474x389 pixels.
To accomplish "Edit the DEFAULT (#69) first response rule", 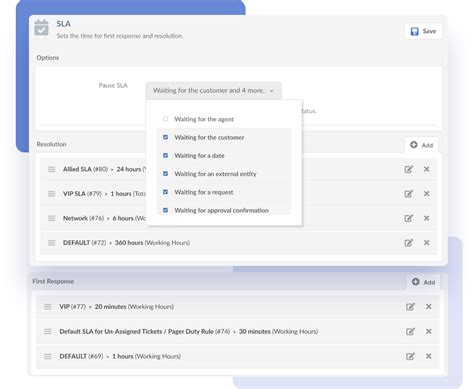I will pos(410,356).
